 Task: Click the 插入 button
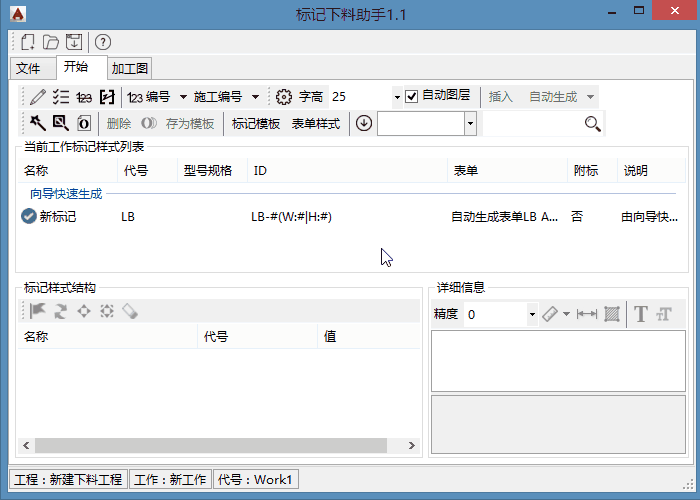tap(500, 97)
